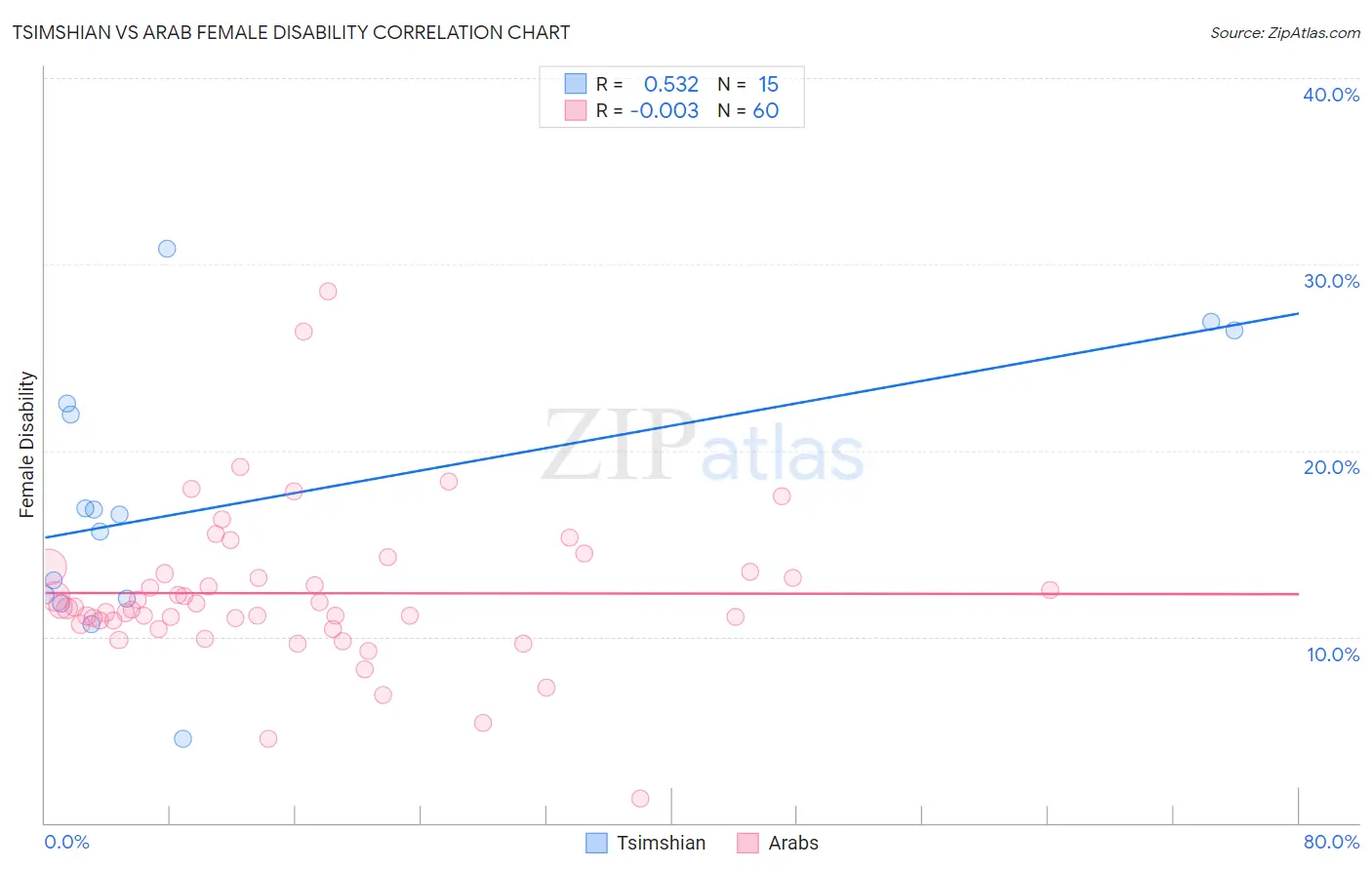The width and height of the screenshot is (1372, 870).
Task: Click the 80.0% x-axis tick label
Action: point(1331,842)
